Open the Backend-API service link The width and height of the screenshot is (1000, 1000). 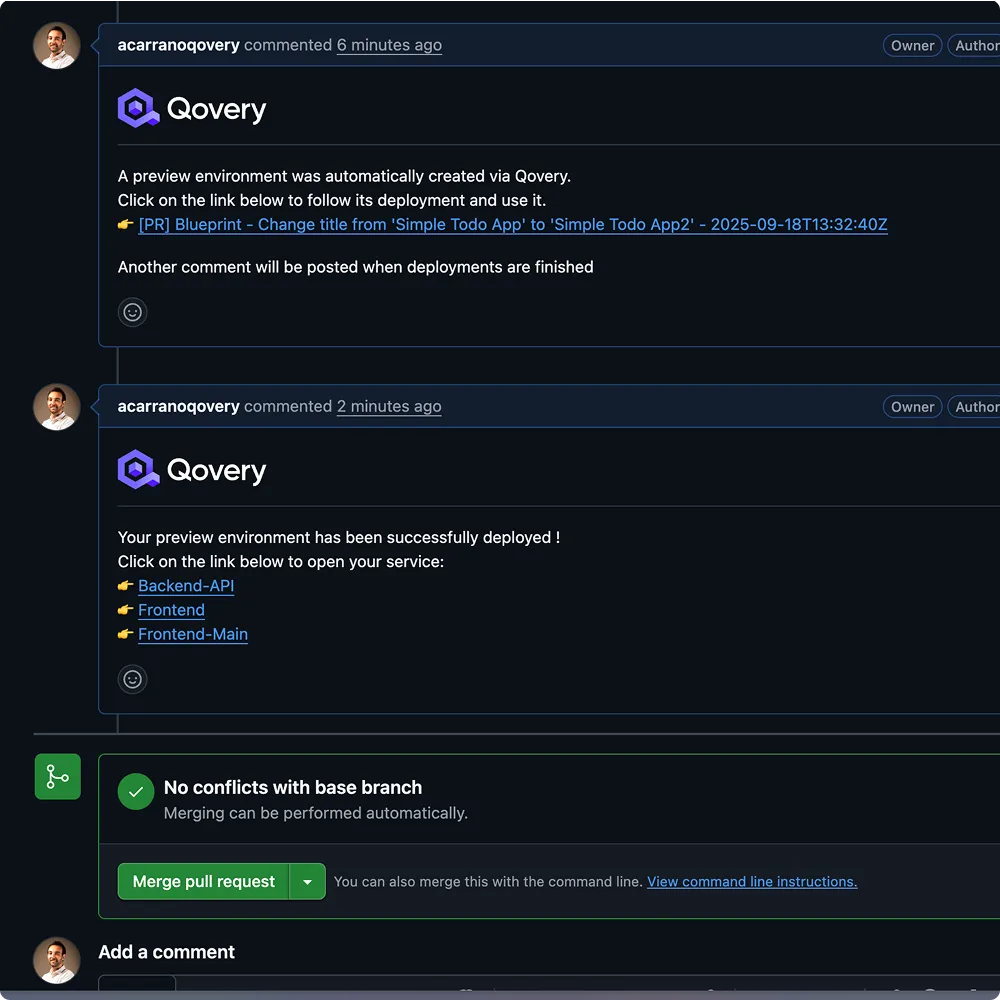186,585
